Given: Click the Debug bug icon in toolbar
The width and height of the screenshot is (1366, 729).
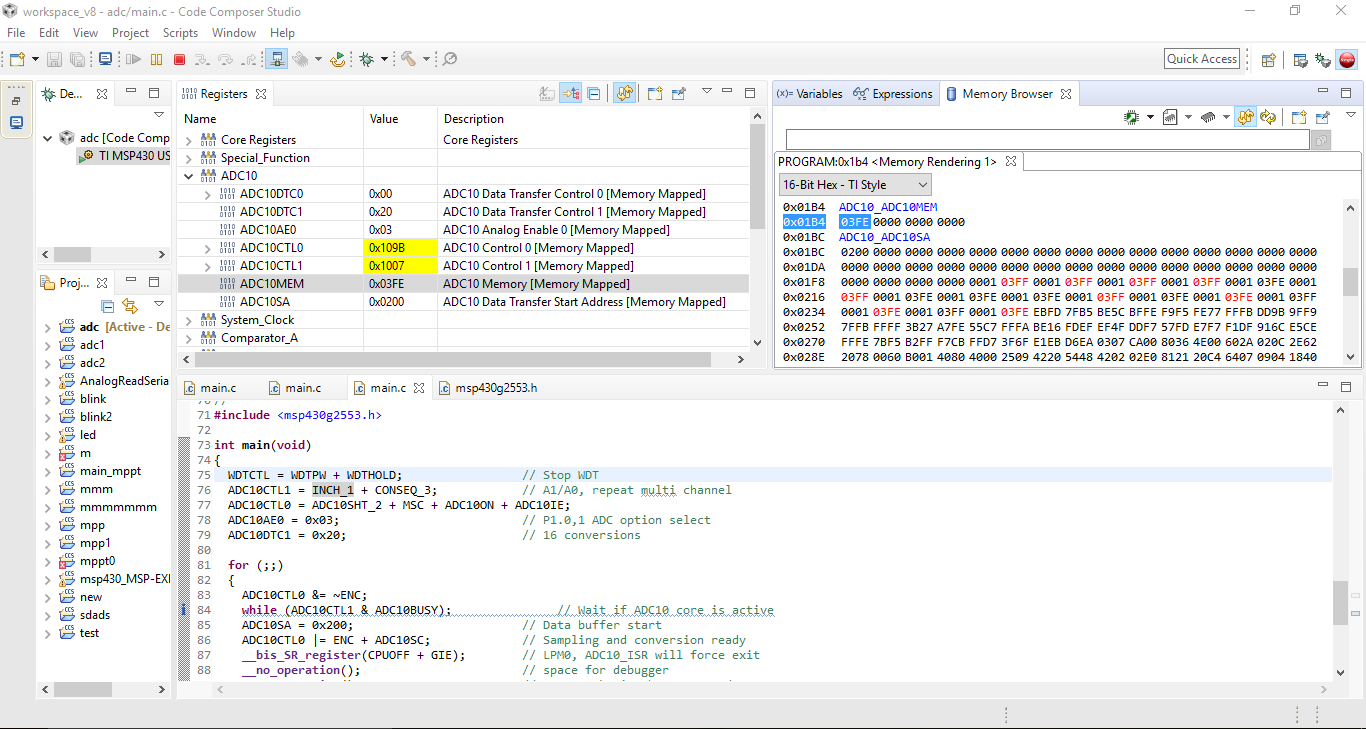Looking at the screenshot, I should click(367, 60).
